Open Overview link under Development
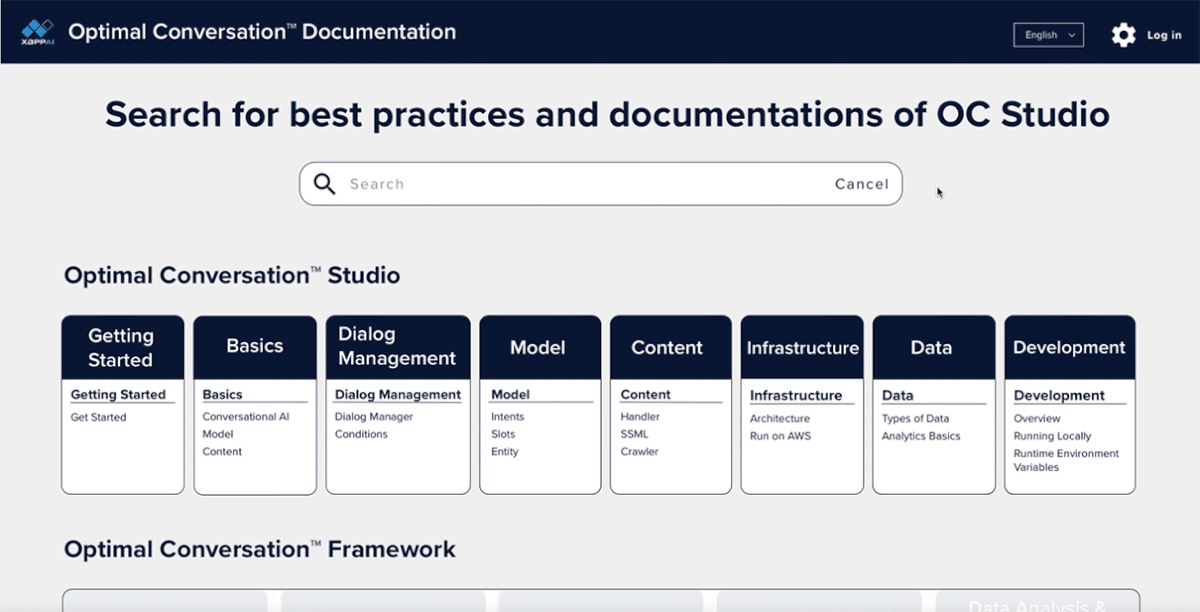Screen dimensions: 1200x612 (x=1037, y=419)
